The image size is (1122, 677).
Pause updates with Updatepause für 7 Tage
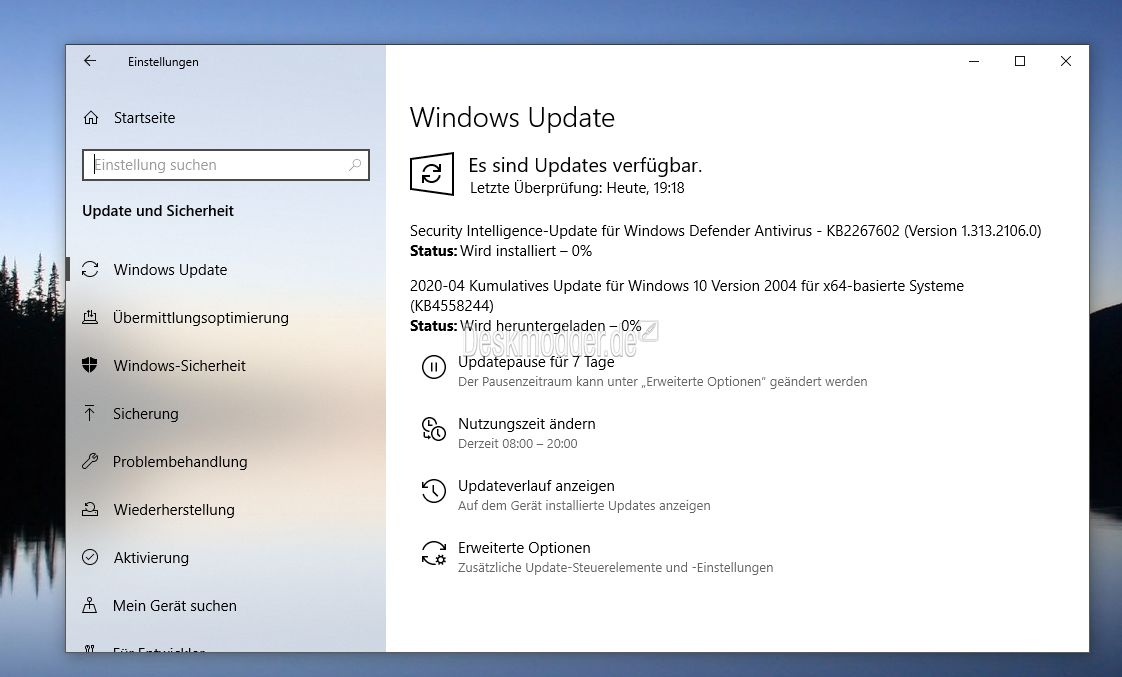click(x=536, y=362)
